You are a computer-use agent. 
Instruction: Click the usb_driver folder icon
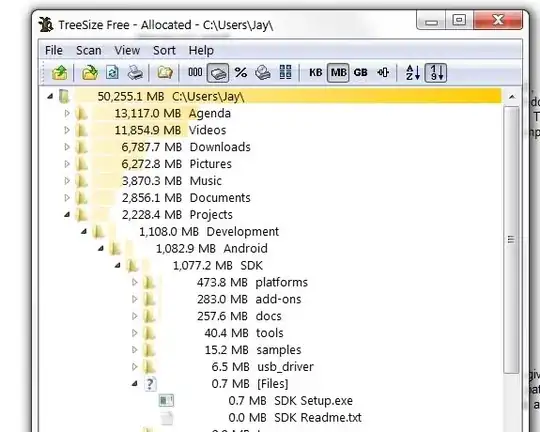coord(149,367)
